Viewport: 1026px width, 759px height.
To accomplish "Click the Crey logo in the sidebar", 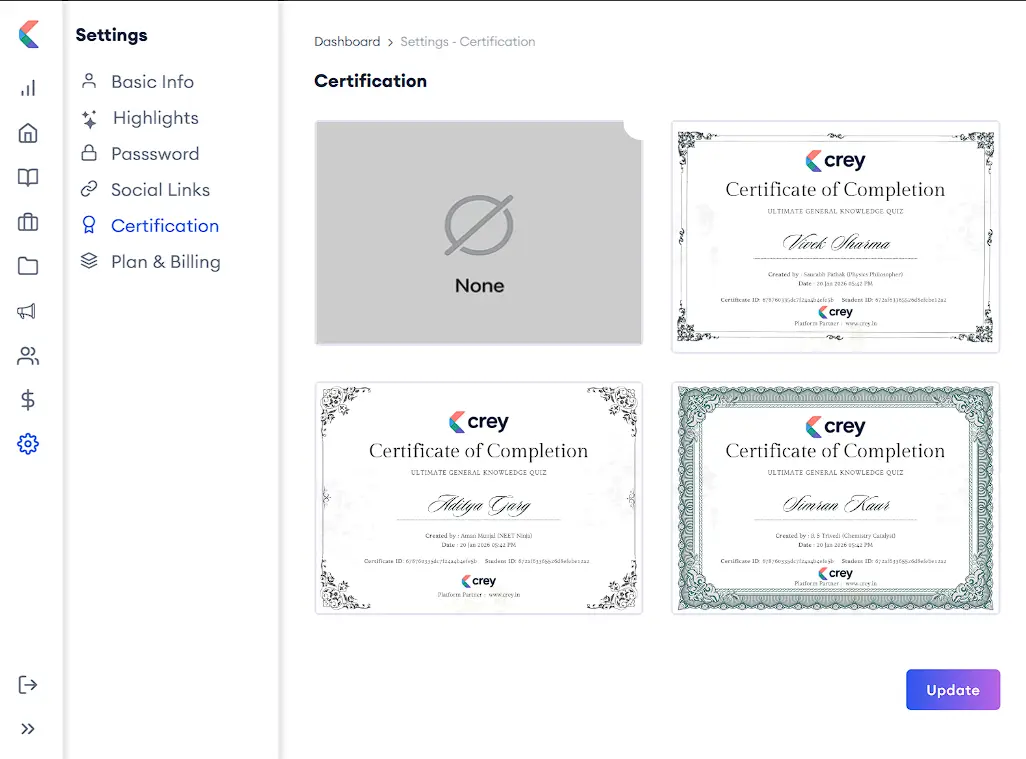I will click(29, 34).
